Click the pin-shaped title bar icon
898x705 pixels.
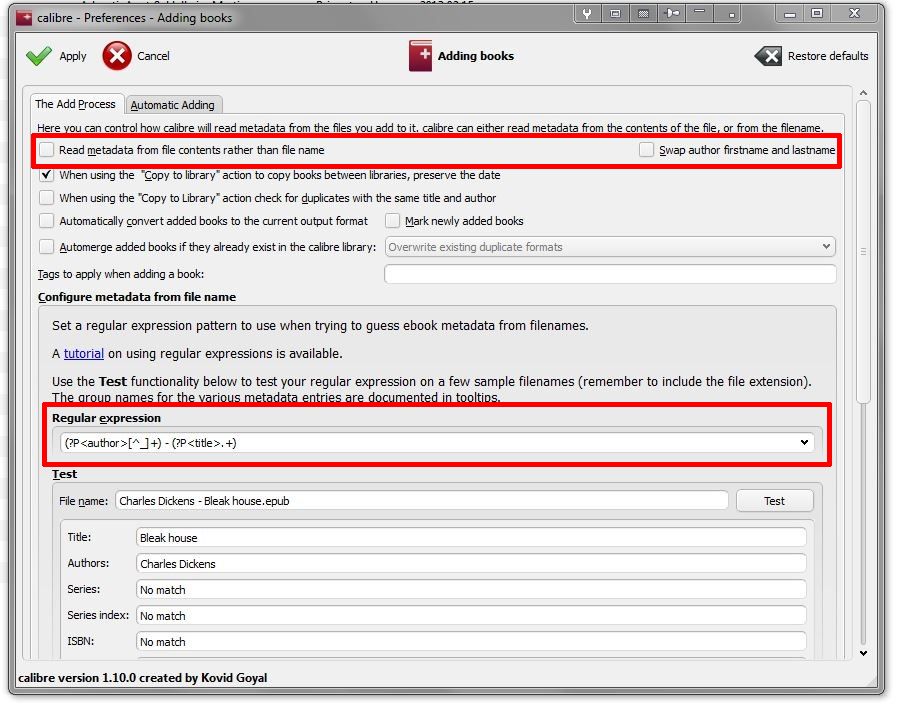[672, 13]
